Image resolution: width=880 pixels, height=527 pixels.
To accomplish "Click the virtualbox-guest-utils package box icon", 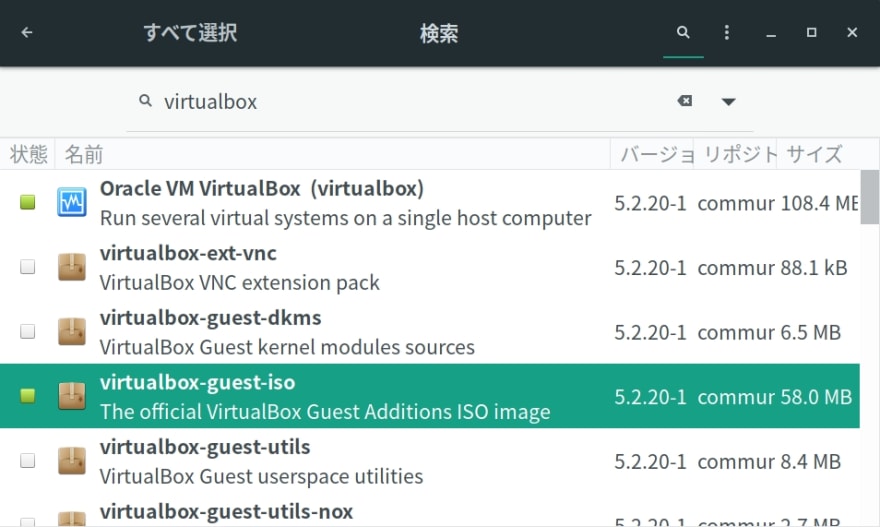I will click(x=72, y=460).
